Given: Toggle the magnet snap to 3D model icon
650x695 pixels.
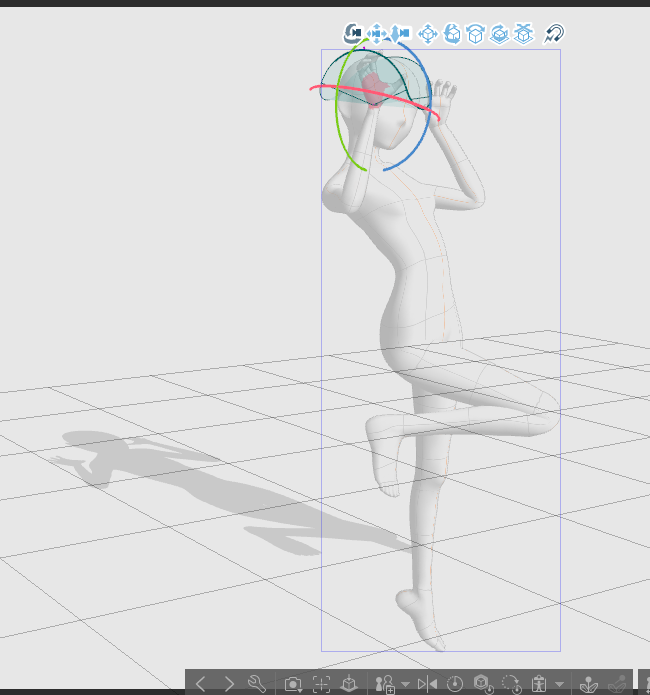Looking at the screenshot, I should [x=554, y=34].
